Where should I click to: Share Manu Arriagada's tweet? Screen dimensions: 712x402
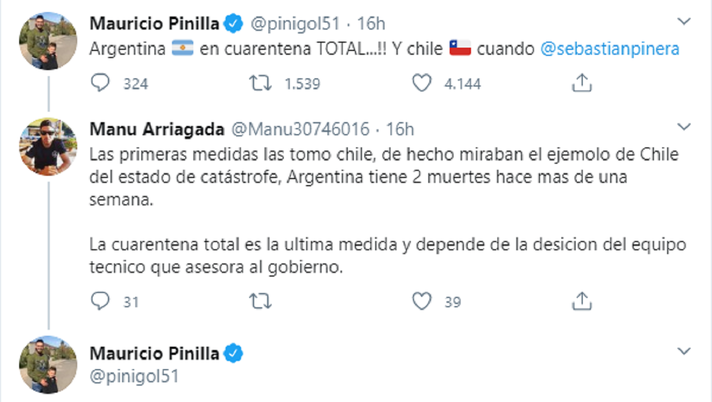tap(580, 300)
